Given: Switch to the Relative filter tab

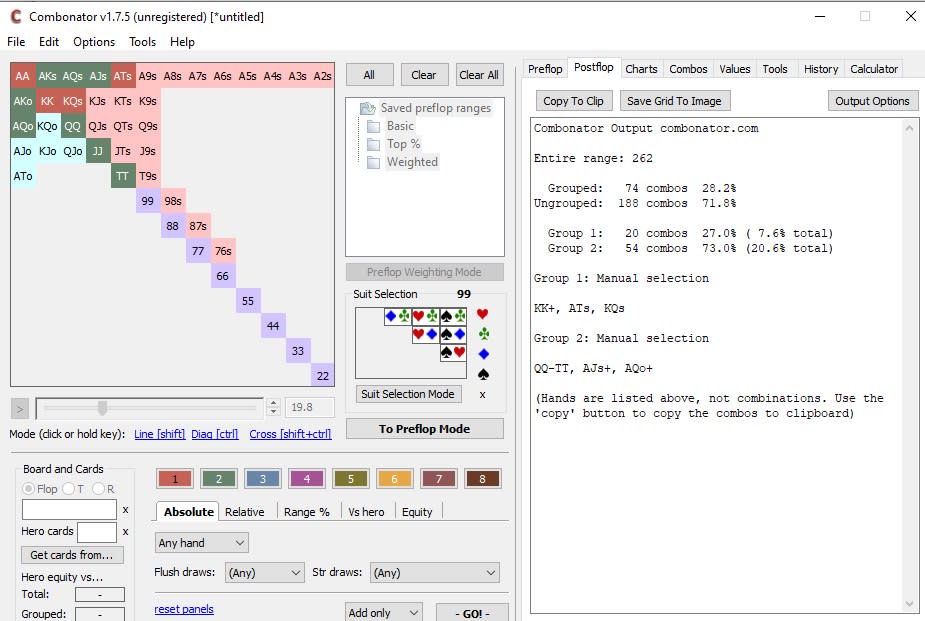Looking at the screenshot, I should click(x=244, y=512).
